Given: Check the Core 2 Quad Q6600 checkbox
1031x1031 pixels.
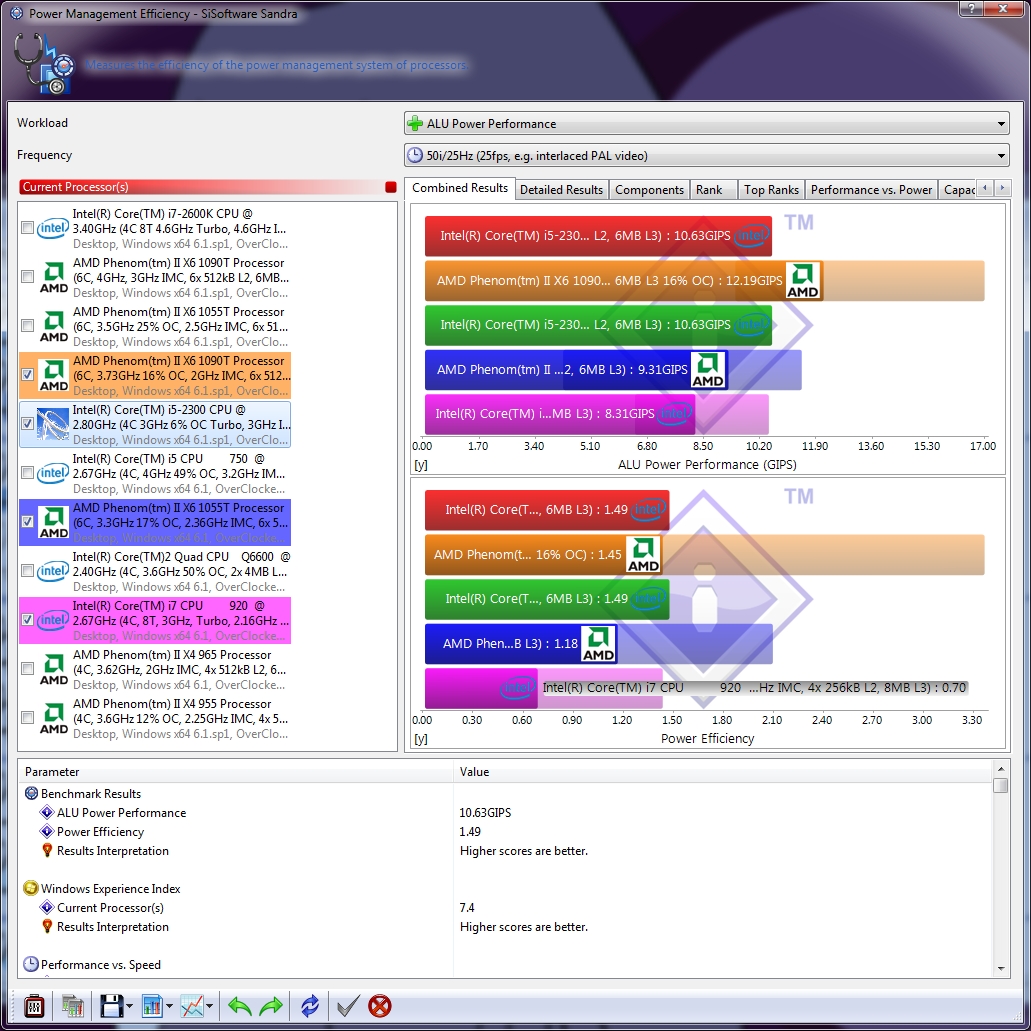Looking at the screenshot, I should coord(27,571).
